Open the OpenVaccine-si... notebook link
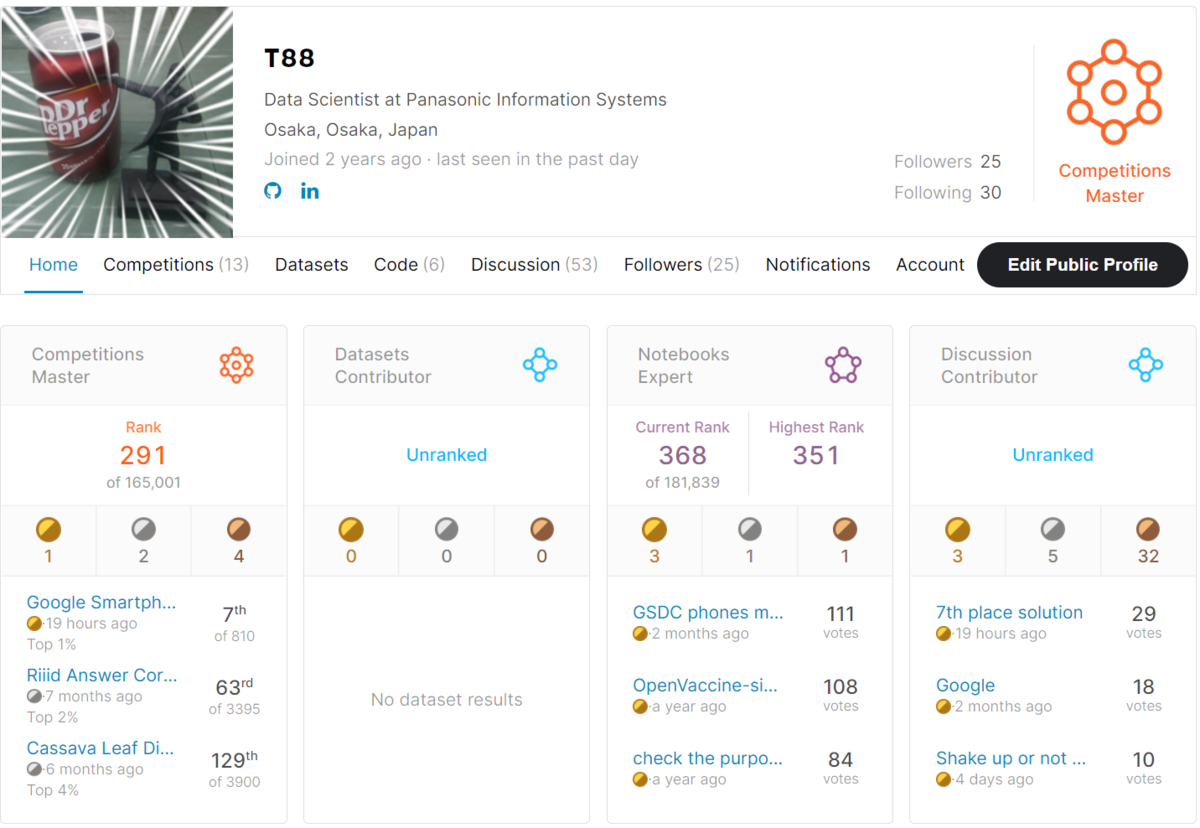 (x=705, y=685)
